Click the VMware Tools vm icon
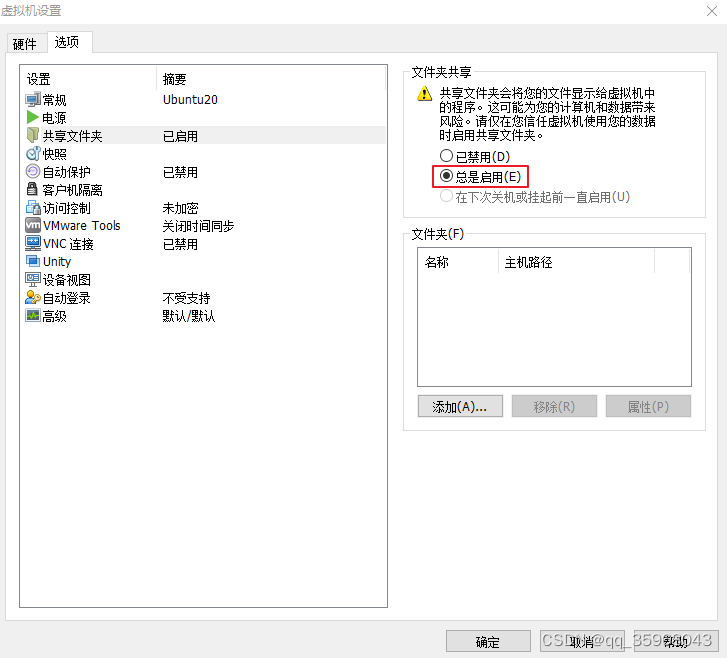This screenshot has height=658, width=727. point(33,225)
